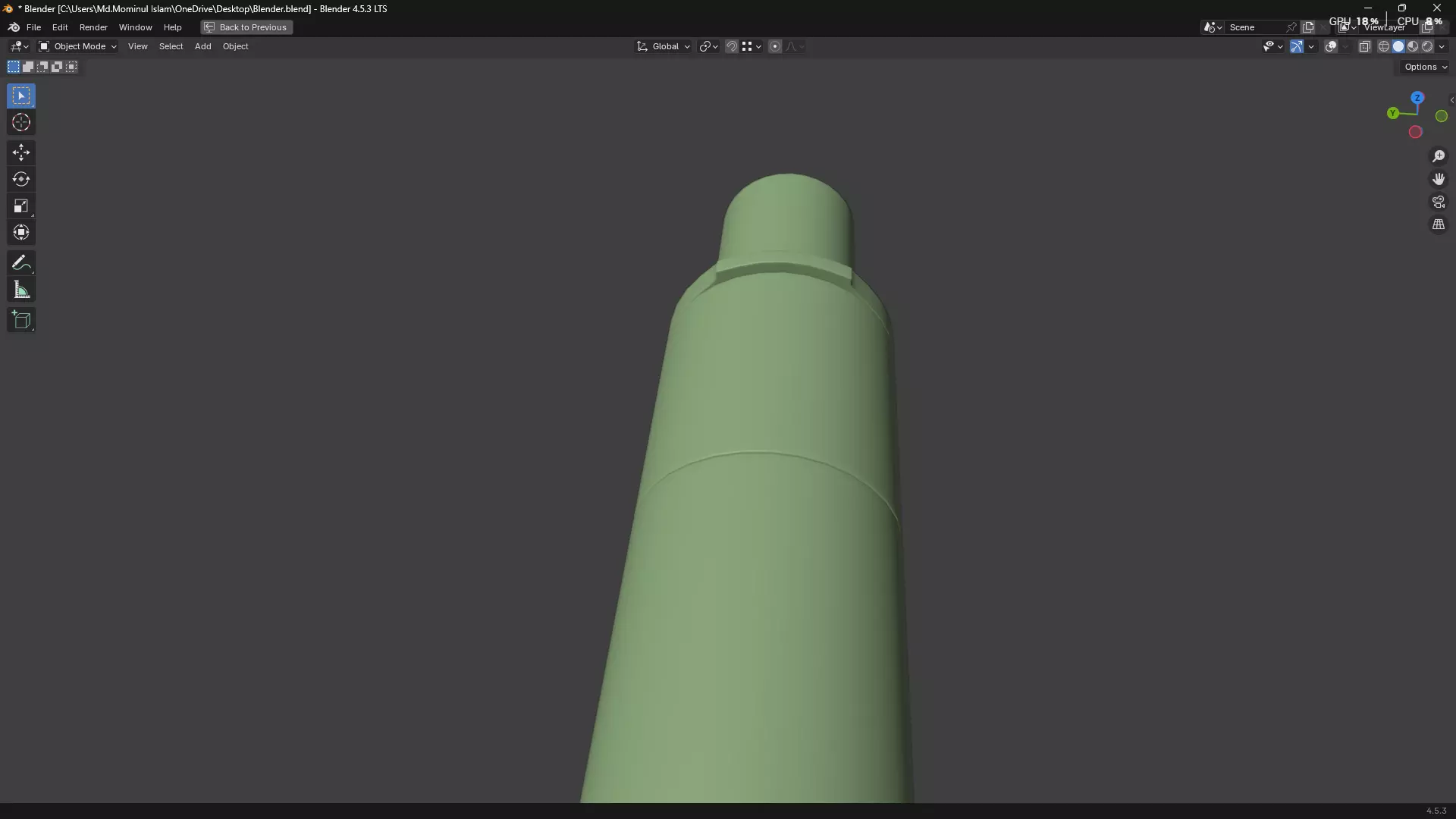Open the Render menu

coord(93,27)
